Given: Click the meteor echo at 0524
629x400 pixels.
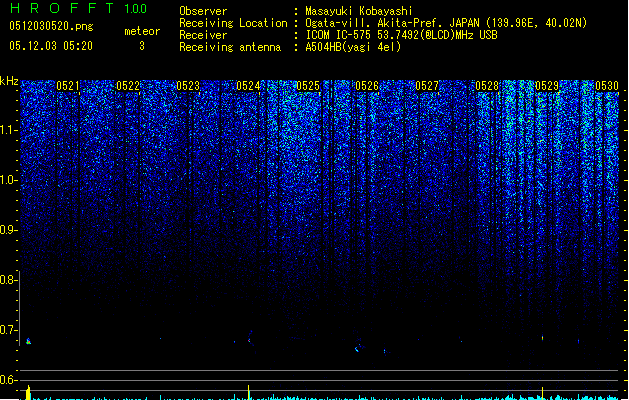Looking at the screenshot, I should click(x=250, y=339).
